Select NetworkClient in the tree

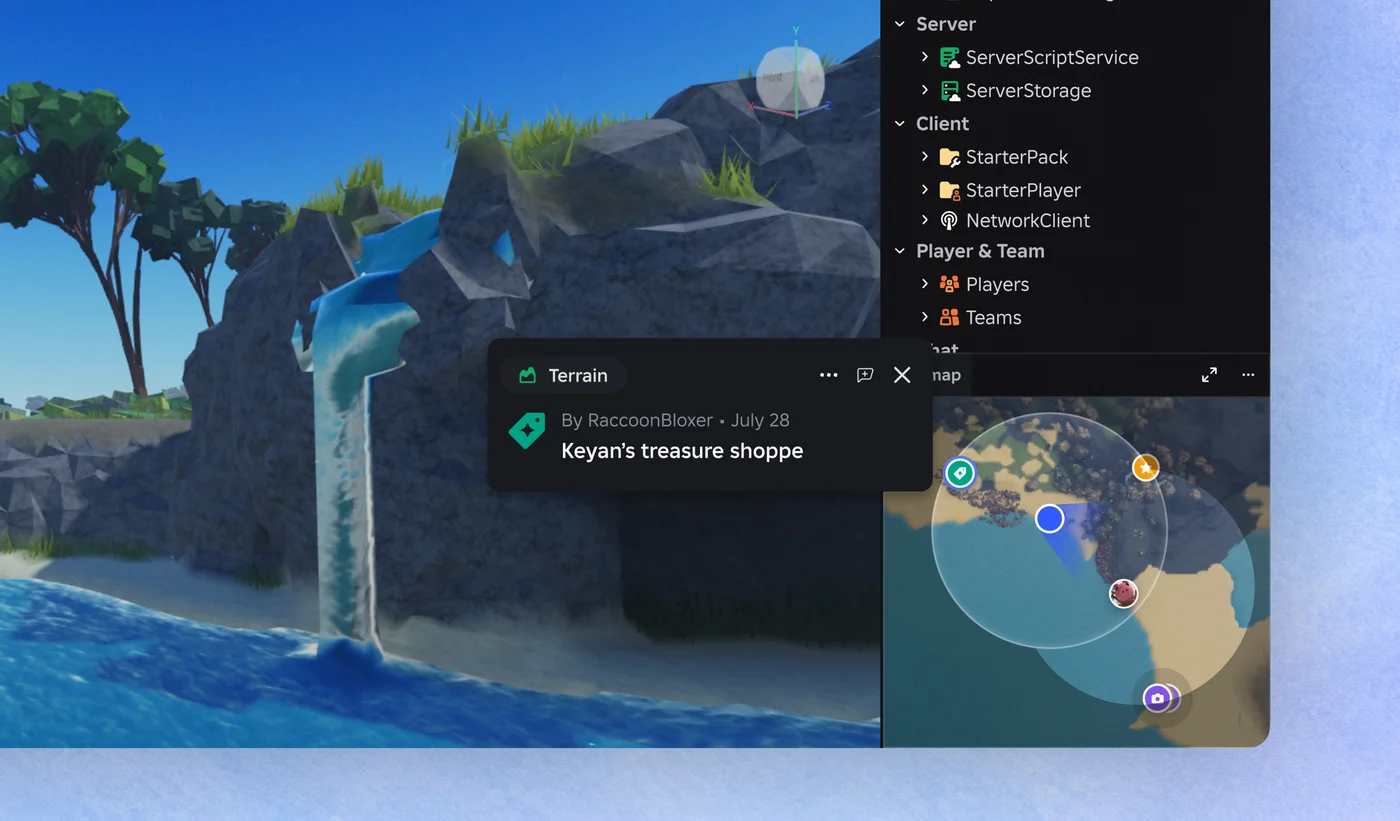point(1028,220)
